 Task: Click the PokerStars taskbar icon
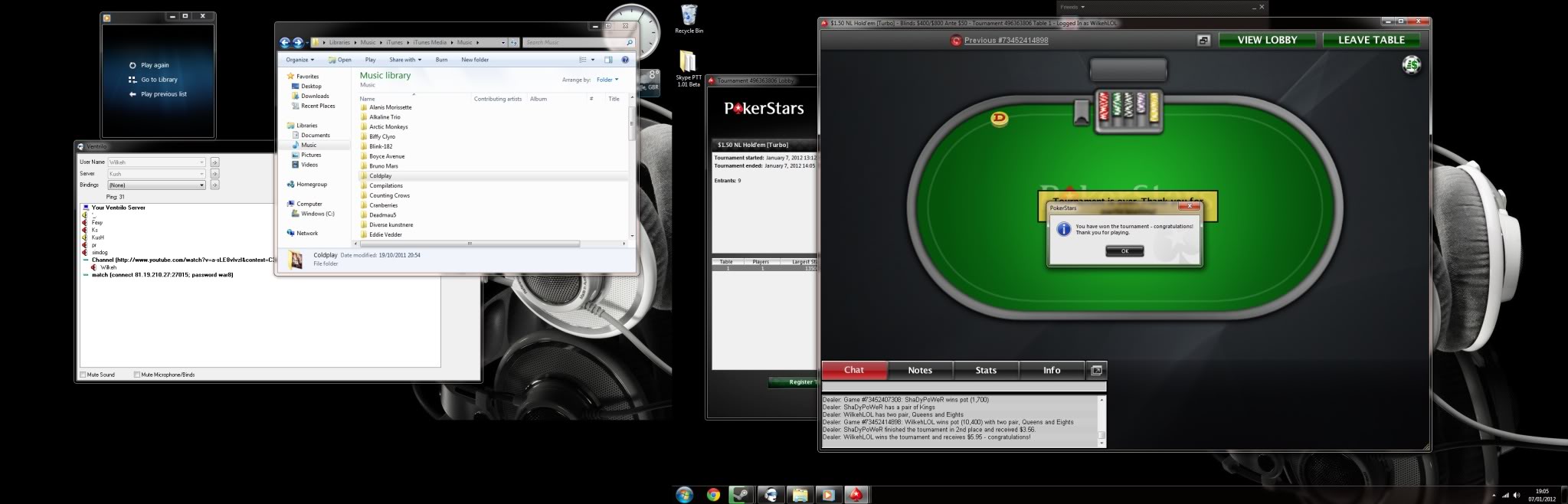(x=856, y=495)
